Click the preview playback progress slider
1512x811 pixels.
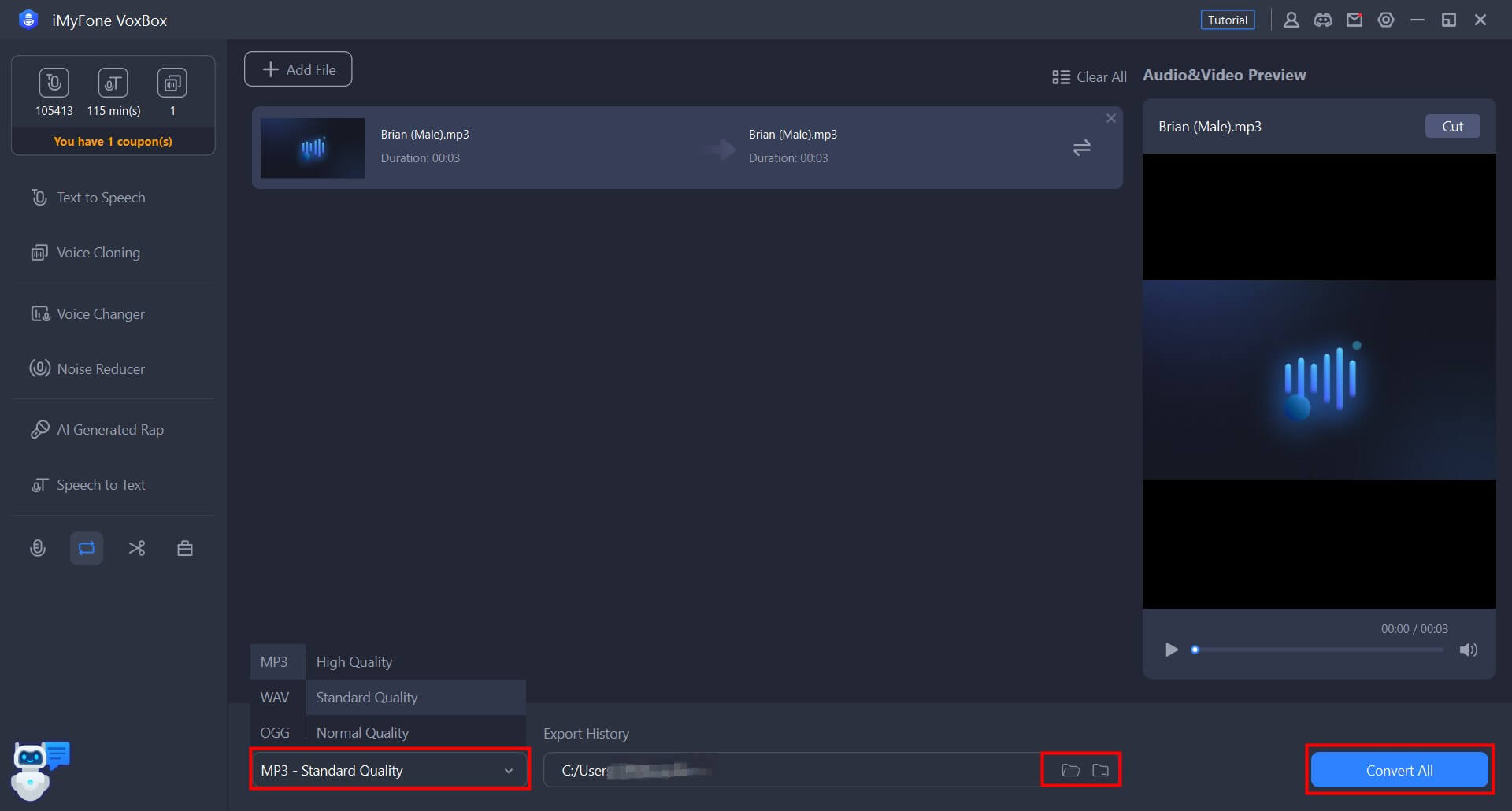[x=1319, y=650]
